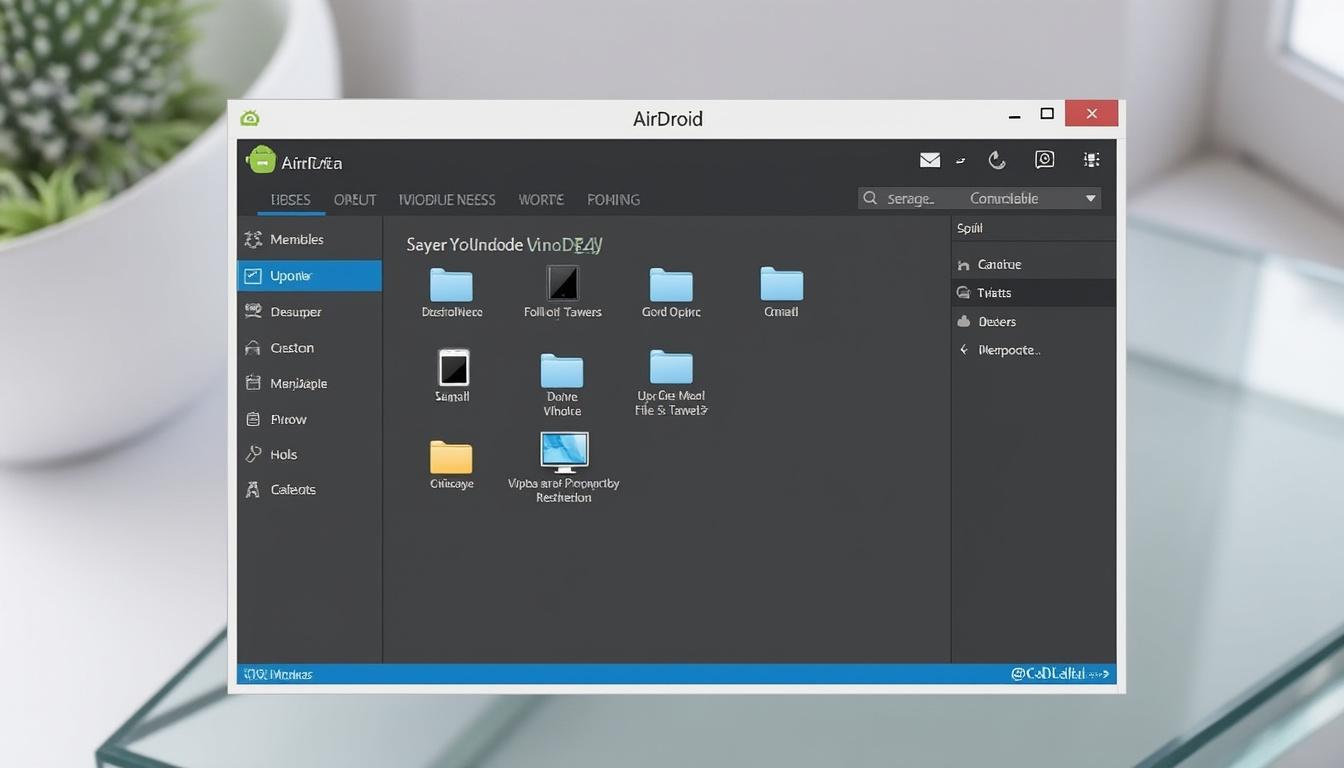Click the @CaDLalltal link in status bar

(1059, 675)
